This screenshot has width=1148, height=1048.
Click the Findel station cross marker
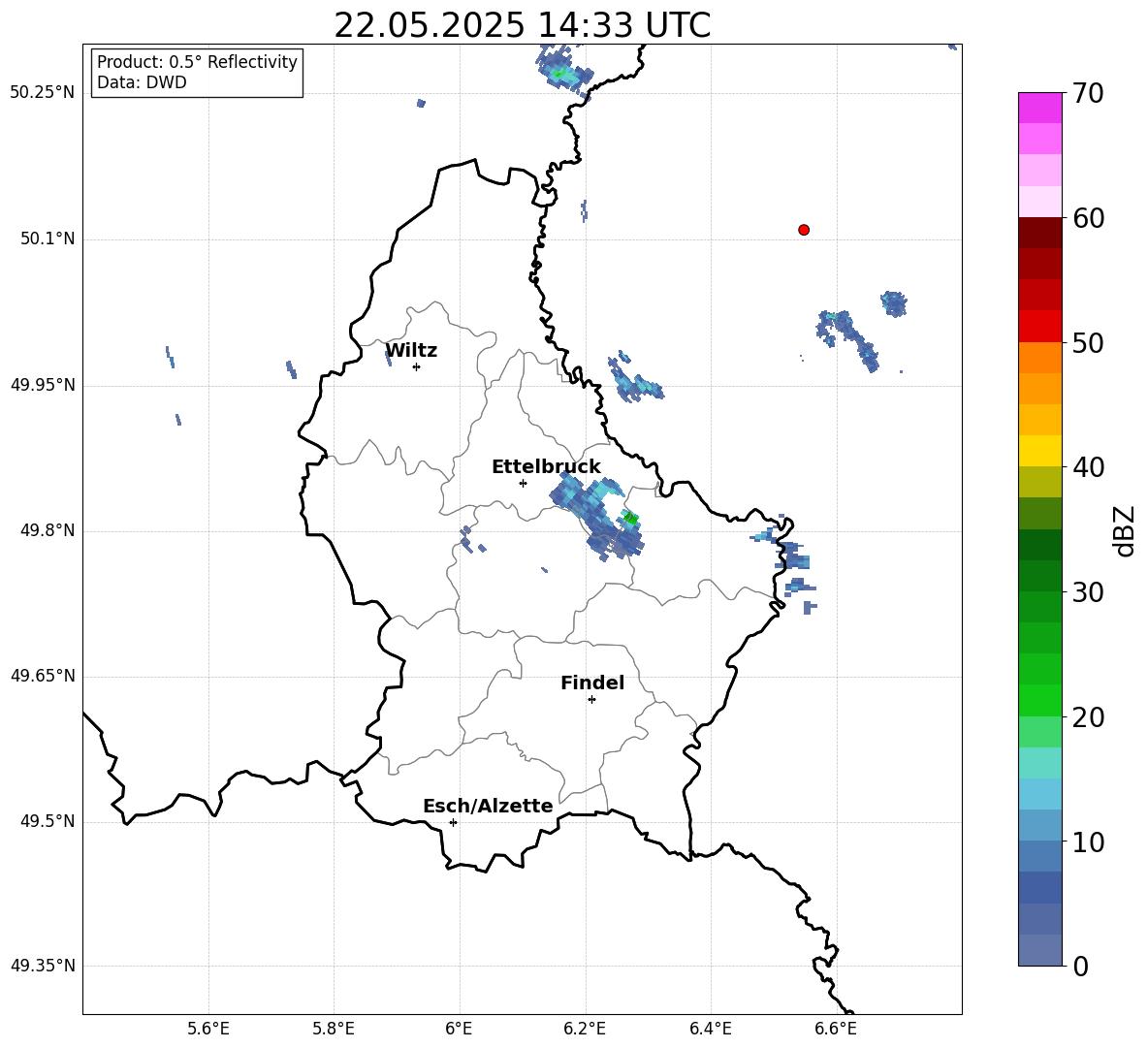[x=591, y=700]
